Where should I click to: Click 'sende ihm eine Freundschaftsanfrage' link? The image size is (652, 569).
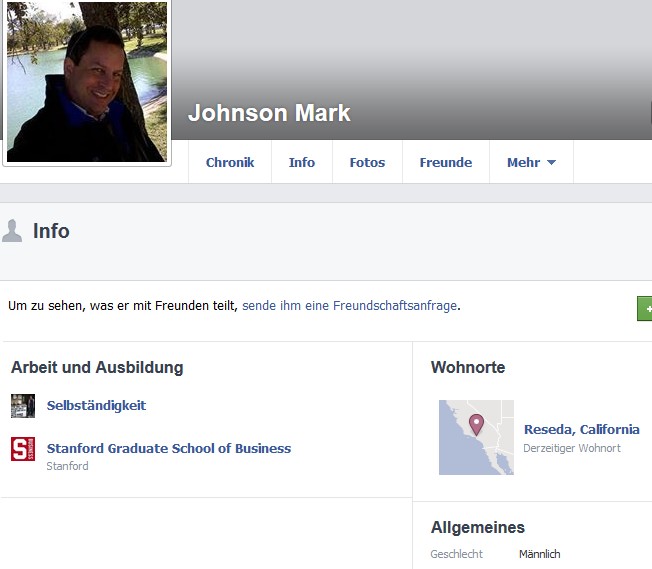click(349, 306)
